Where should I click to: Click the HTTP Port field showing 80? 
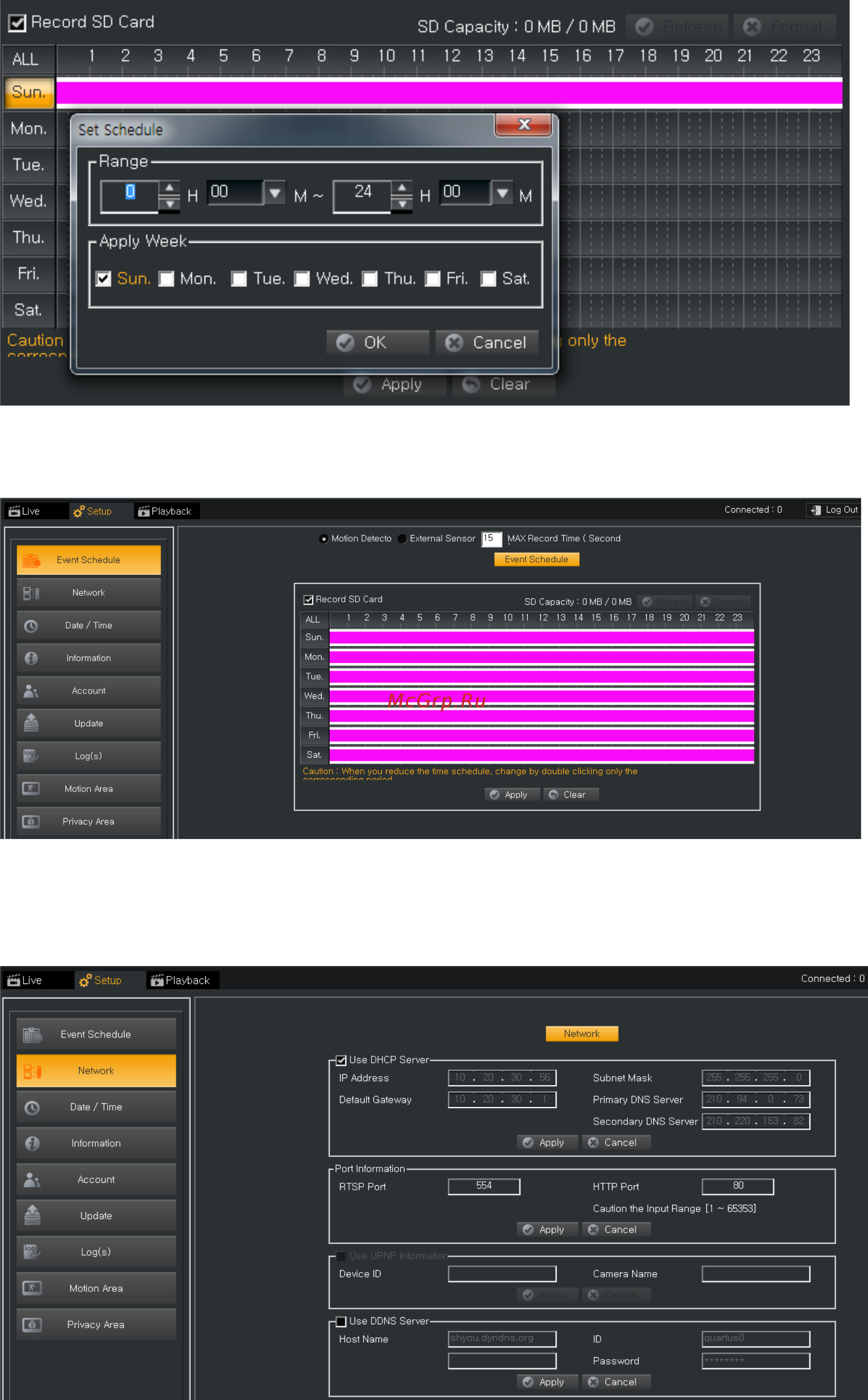click(x=738, y=1186)
